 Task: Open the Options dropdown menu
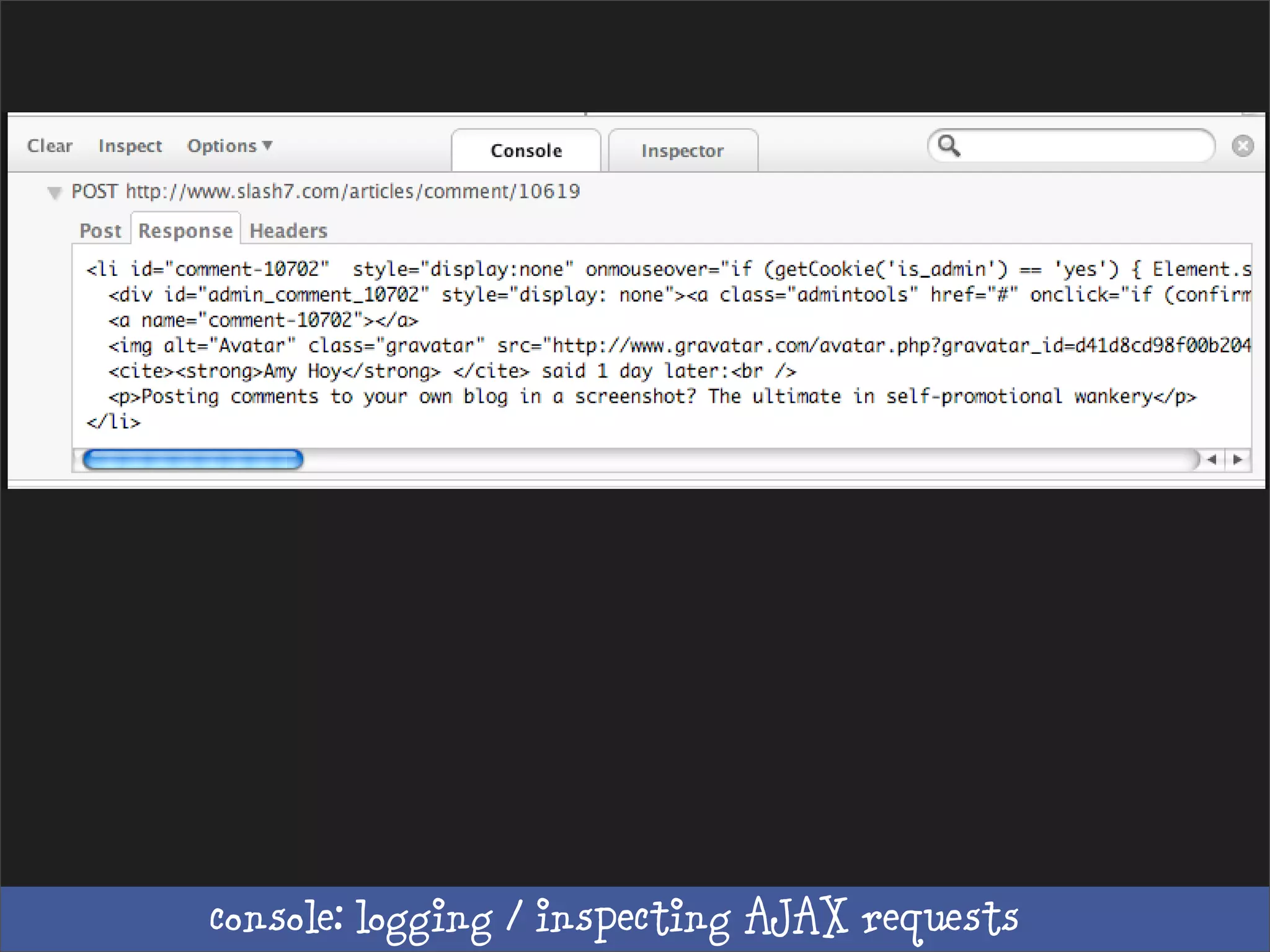coord(229,146)
